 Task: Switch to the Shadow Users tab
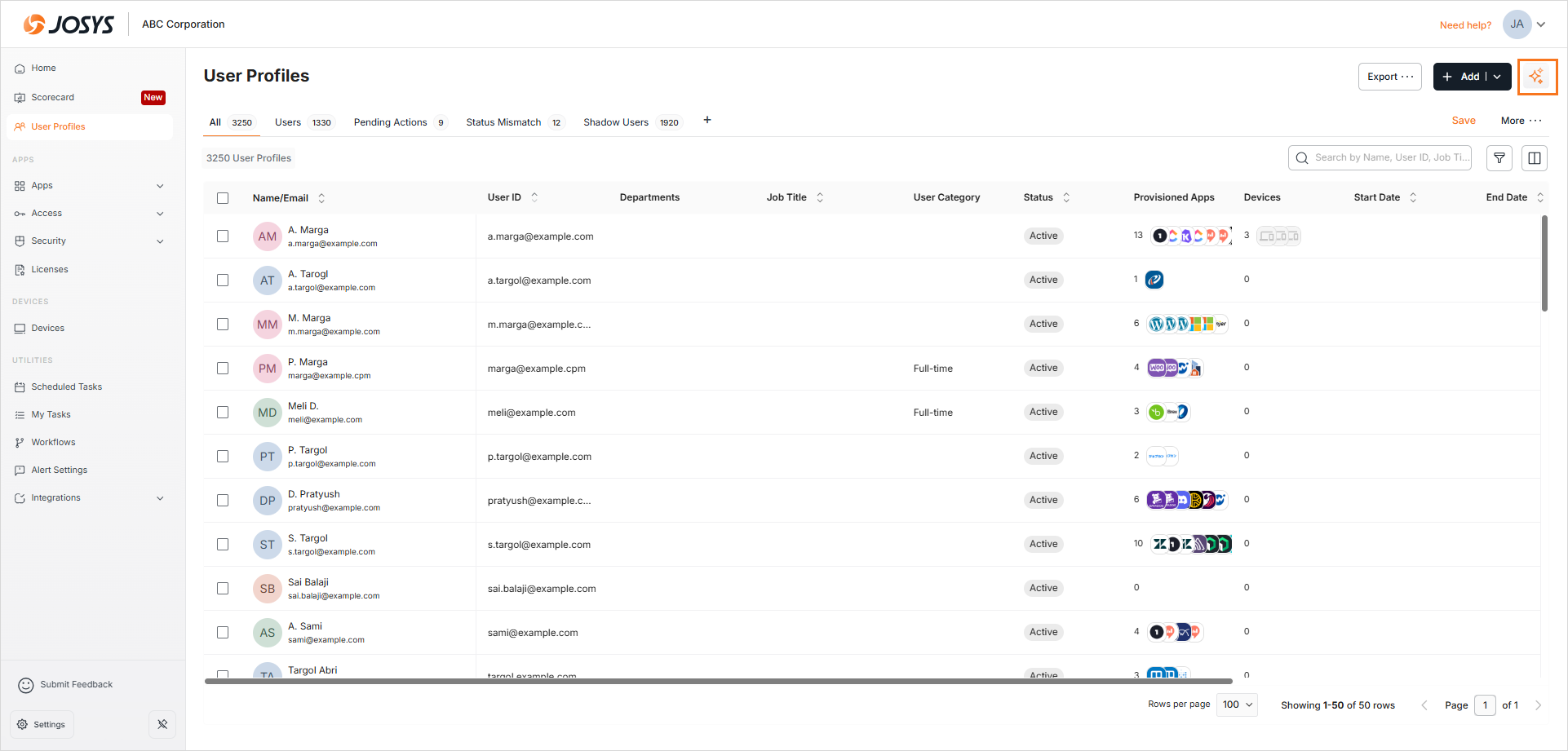pos(616,122)
